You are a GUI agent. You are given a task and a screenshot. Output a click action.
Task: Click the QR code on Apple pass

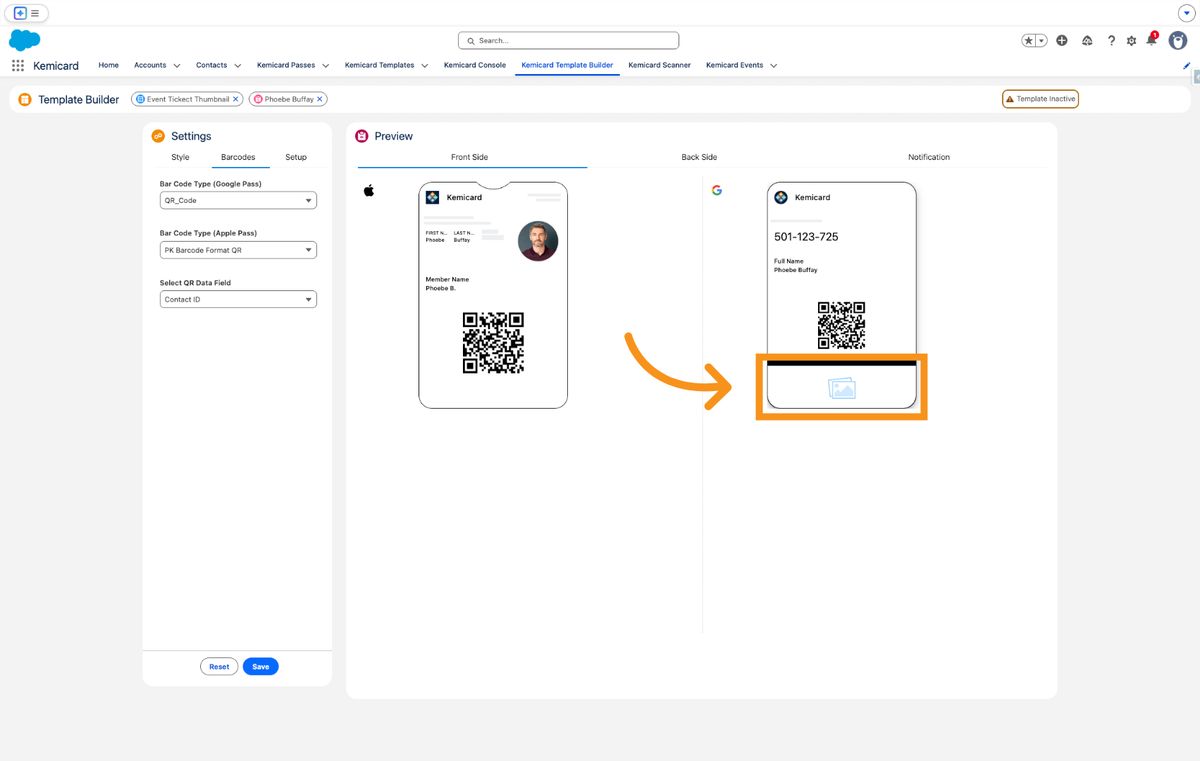(x=493, y=343)
